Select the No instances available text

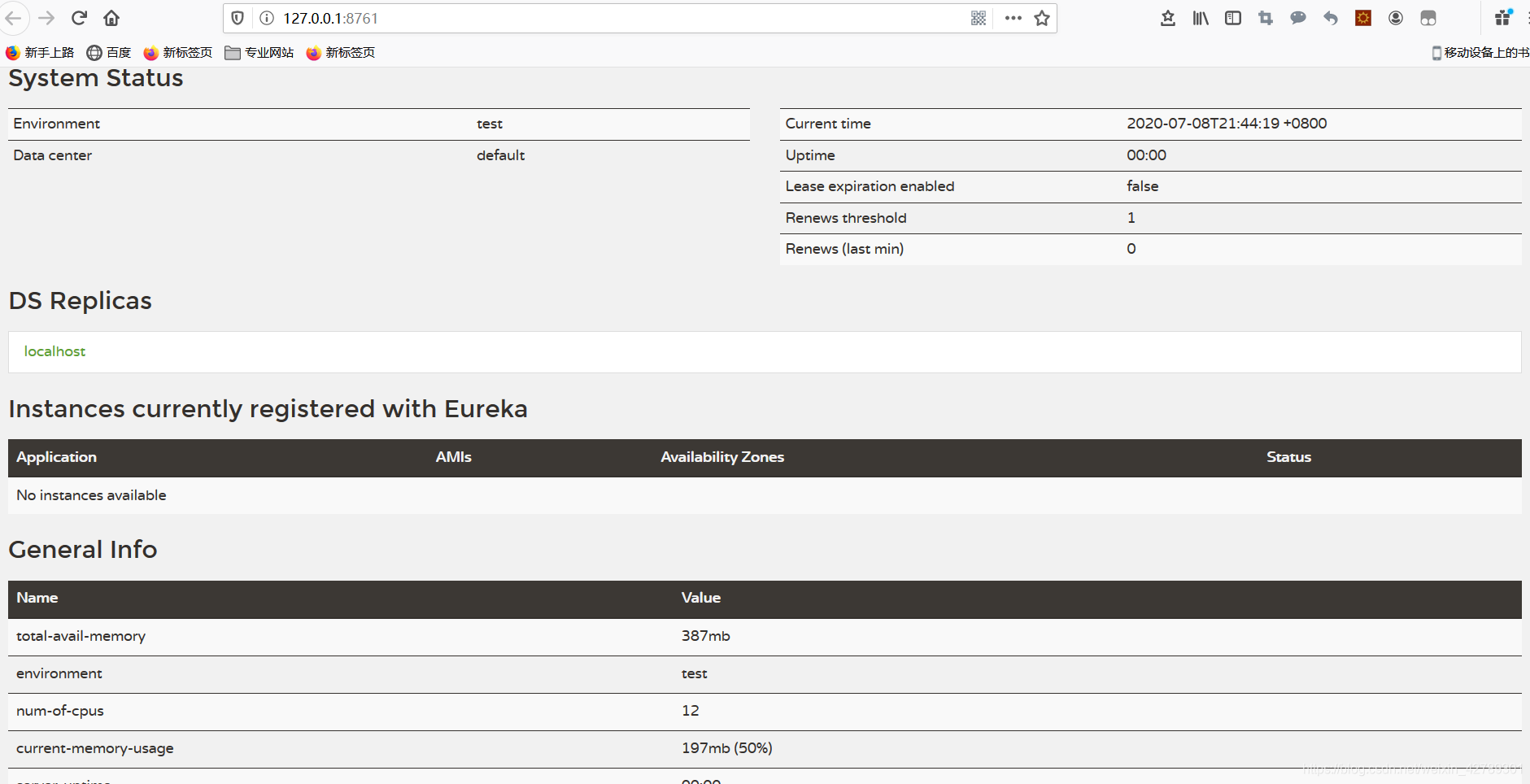pyautogui.click(x=91, y=495)
